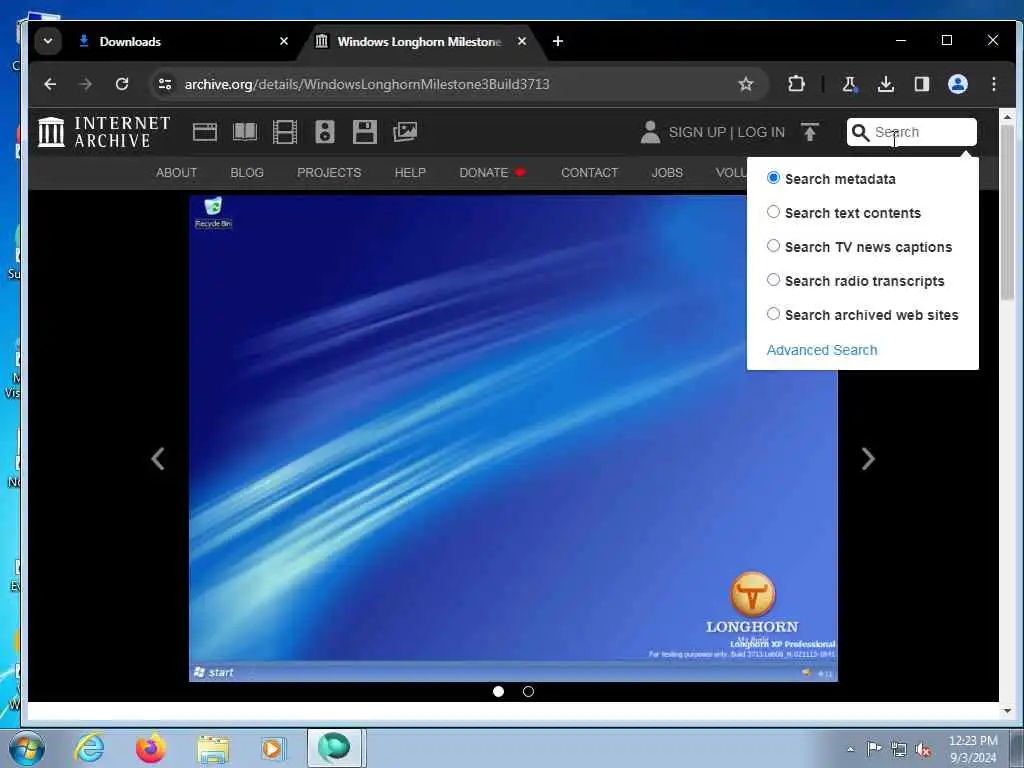Open the Chrome three-dot menu
Screen dimensions: 1024x768
(x=993, y=84)
